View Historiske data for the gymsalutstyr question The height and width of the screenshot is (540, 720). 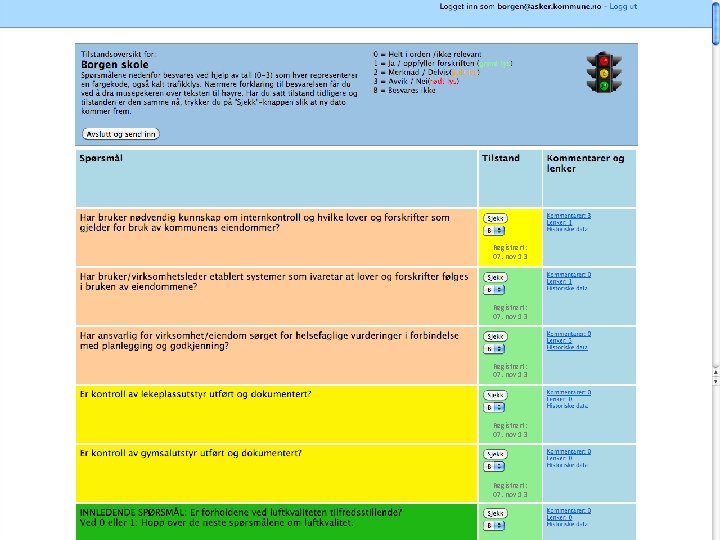click(x=567, y=465)
